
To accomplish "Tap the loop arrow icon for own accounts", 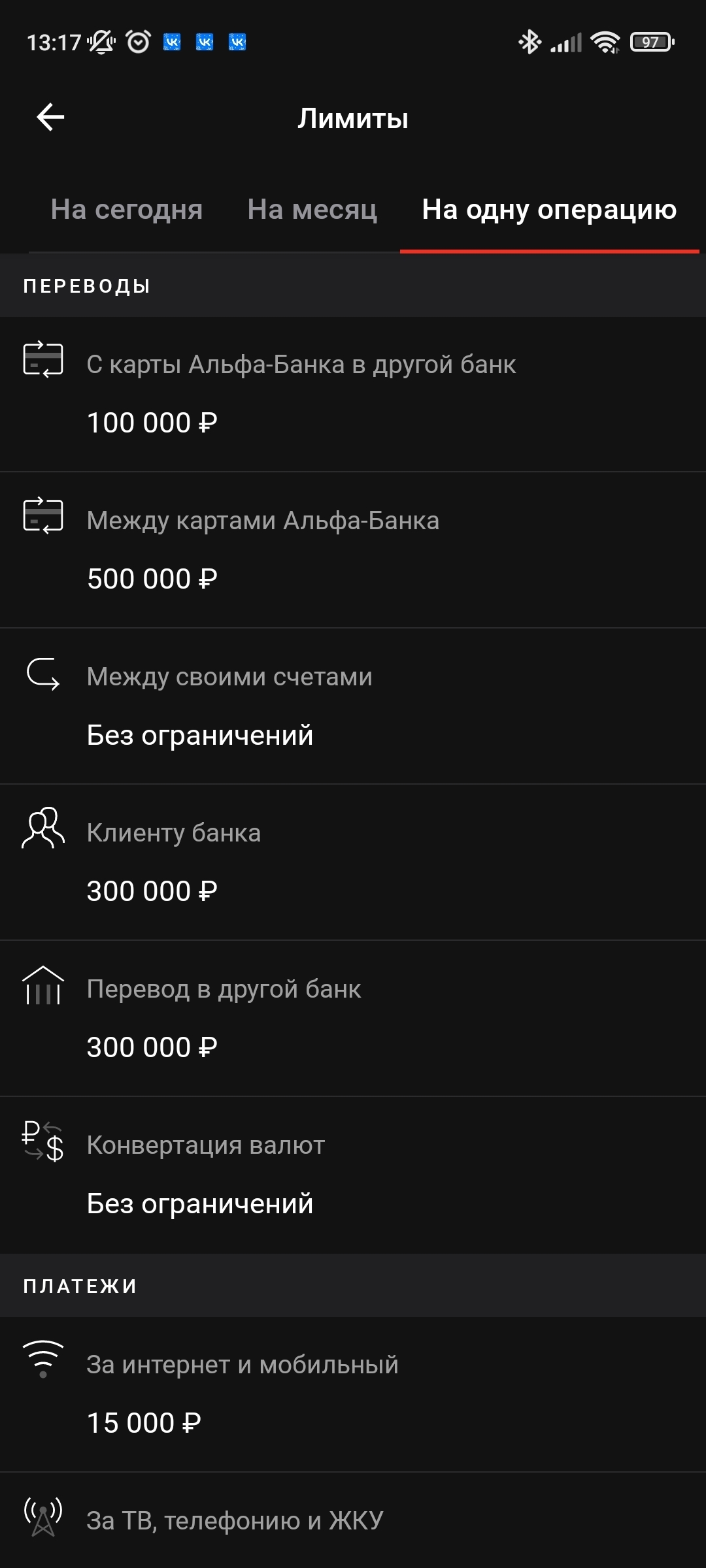I will pyautogui.click(x=43, y=674).
